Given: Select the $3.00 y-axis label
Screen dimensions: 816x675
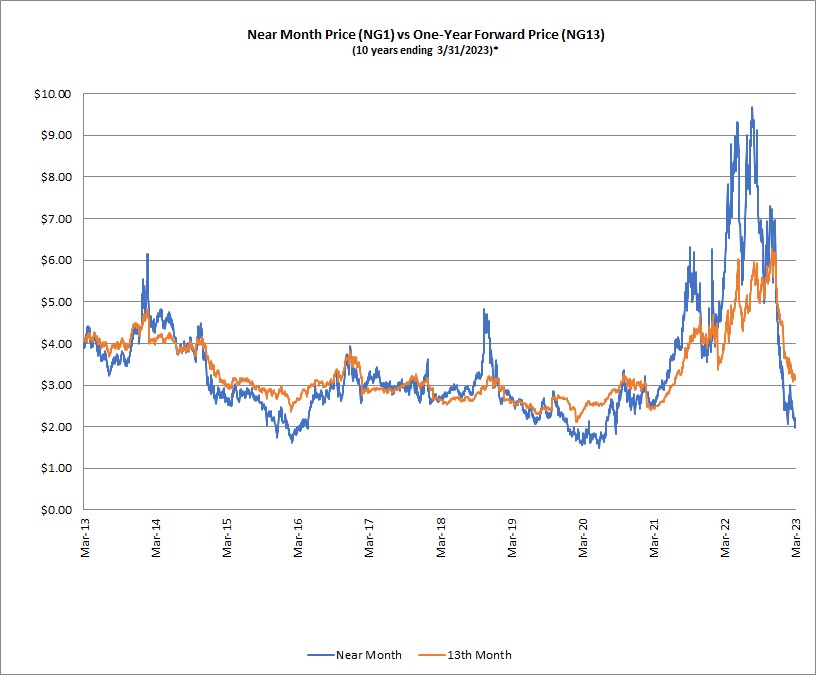Looking at the screenshot, I should pyautogui.click(x=55, y=385).
